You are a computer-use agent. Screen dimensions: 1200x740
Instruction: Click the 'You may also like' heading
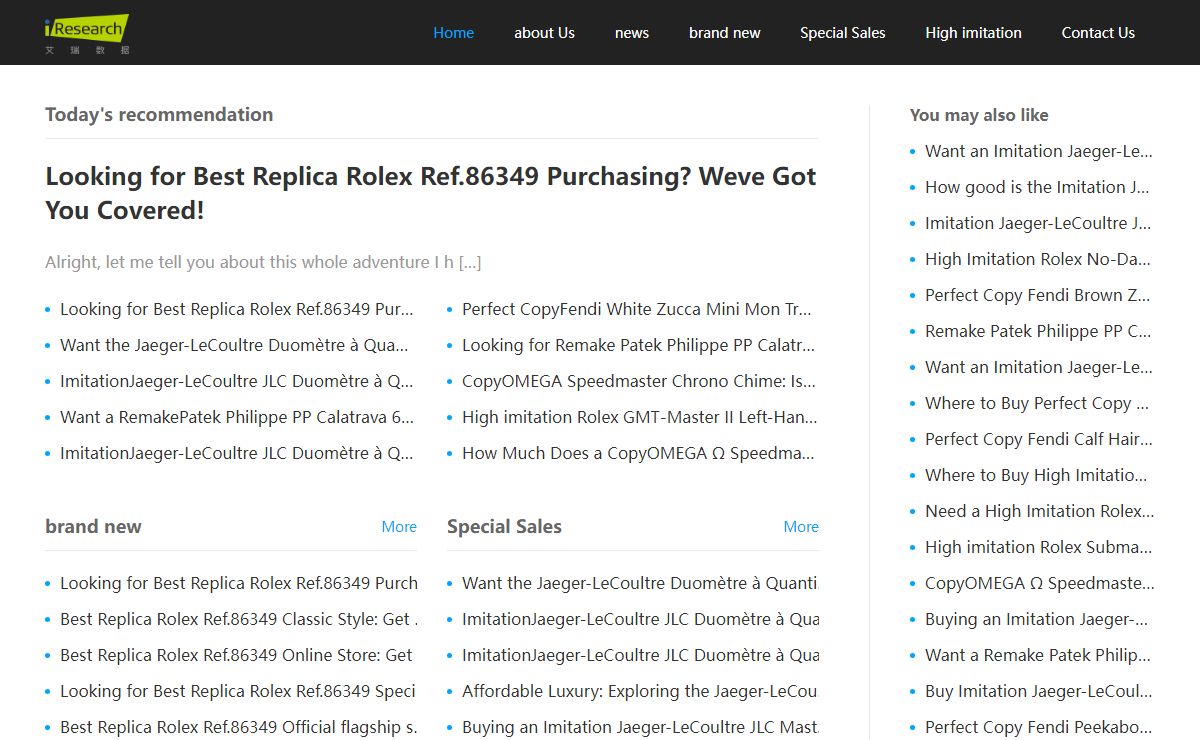pos(979,115)
